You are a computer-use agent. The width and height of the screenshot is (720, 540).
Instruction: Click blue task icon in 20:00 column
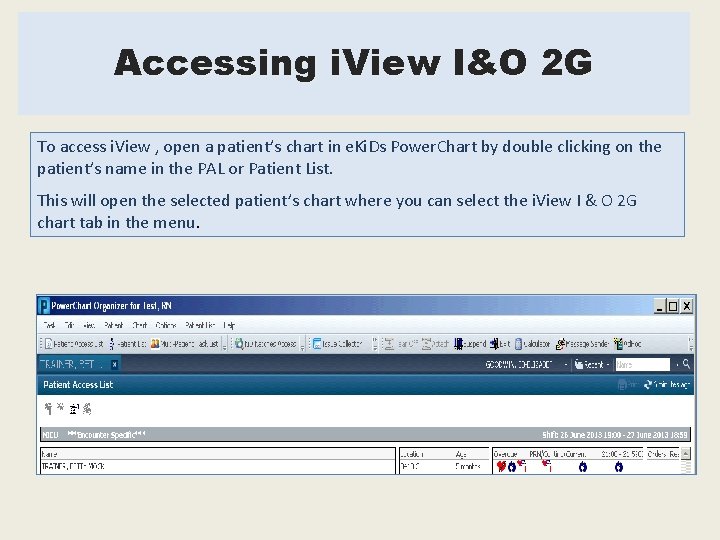(619, 467)
